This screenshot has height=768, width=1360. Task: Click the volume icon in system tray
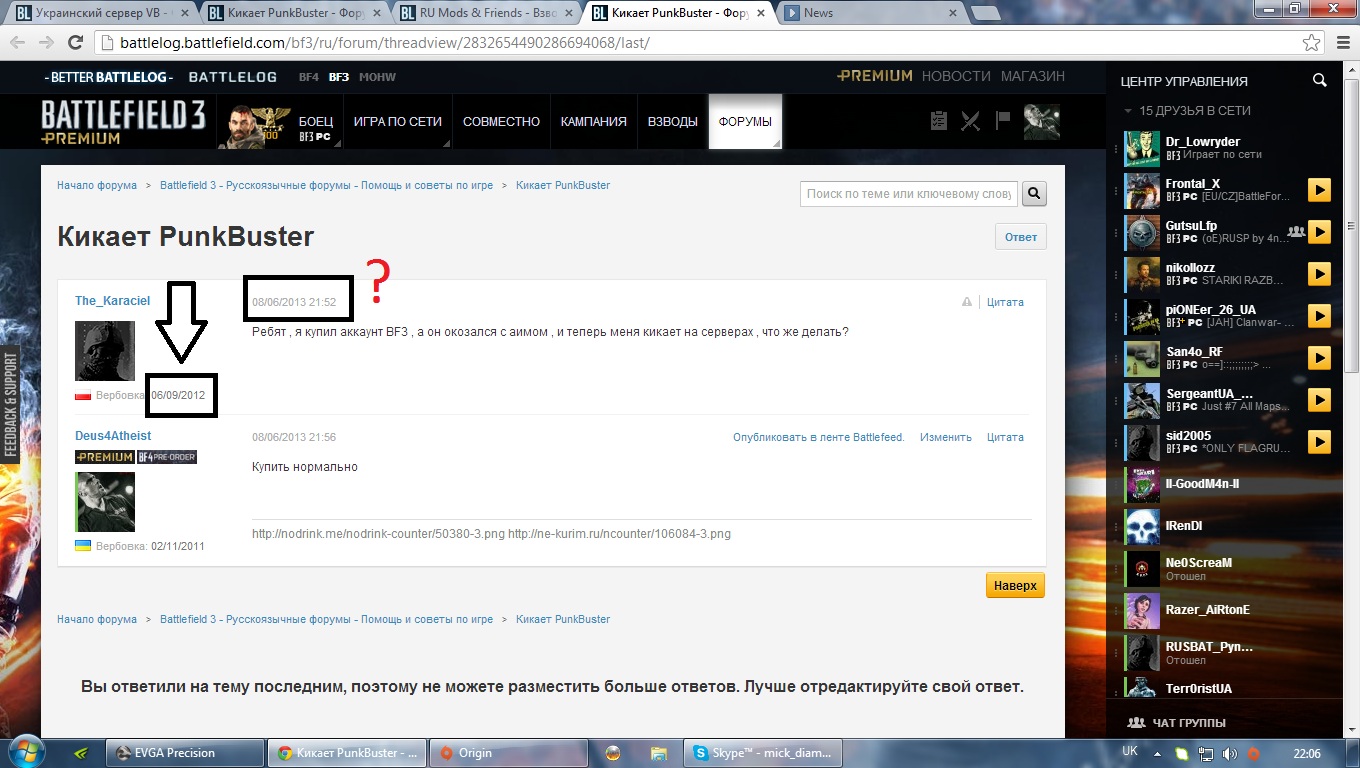tap(1229, 753)
